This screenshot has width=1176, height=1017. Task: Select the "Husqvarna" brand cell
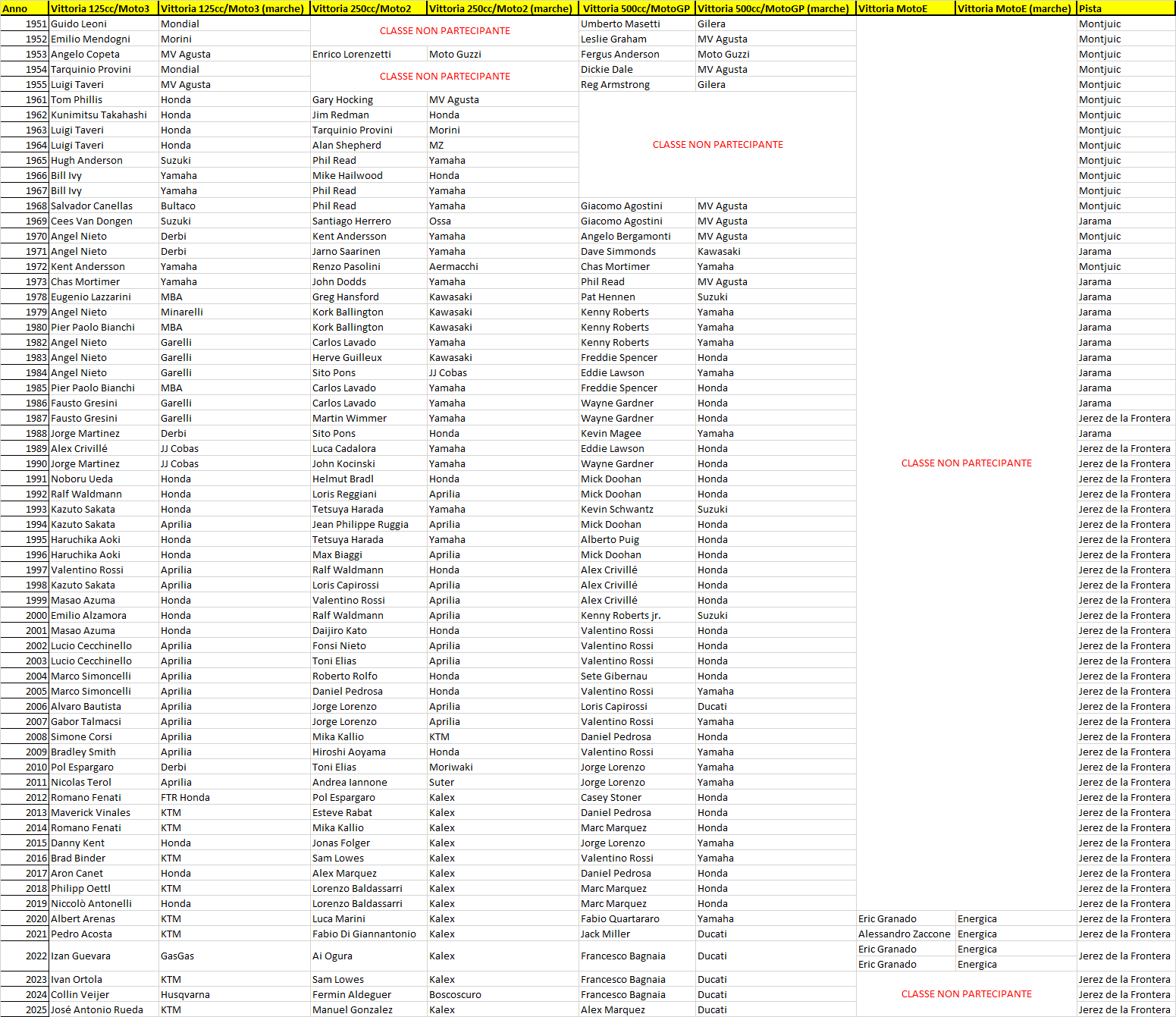point(185,994)
